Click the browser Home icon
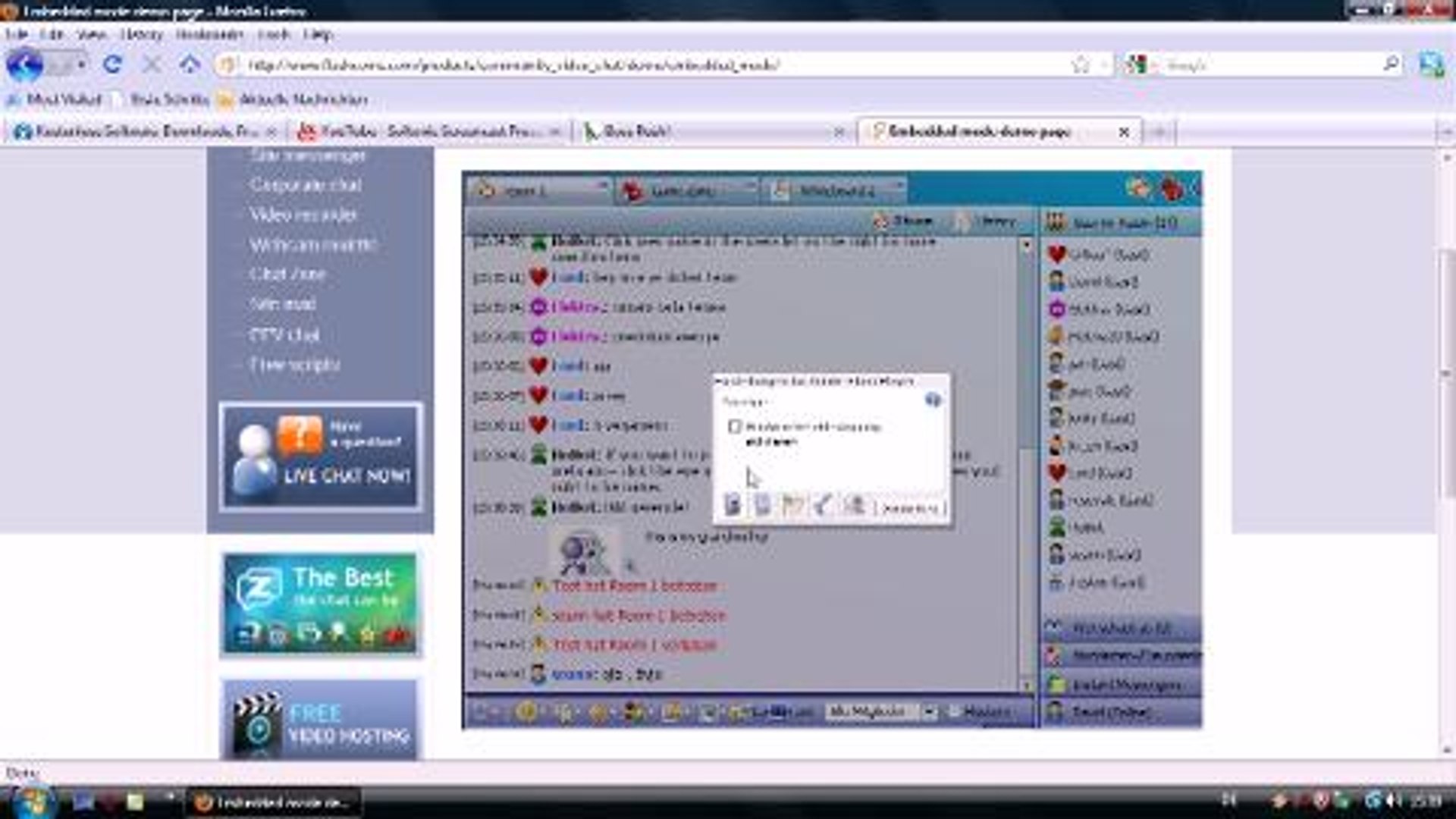Image resolution: width=1456 pixels, height=819 pixels. (189, 64)
